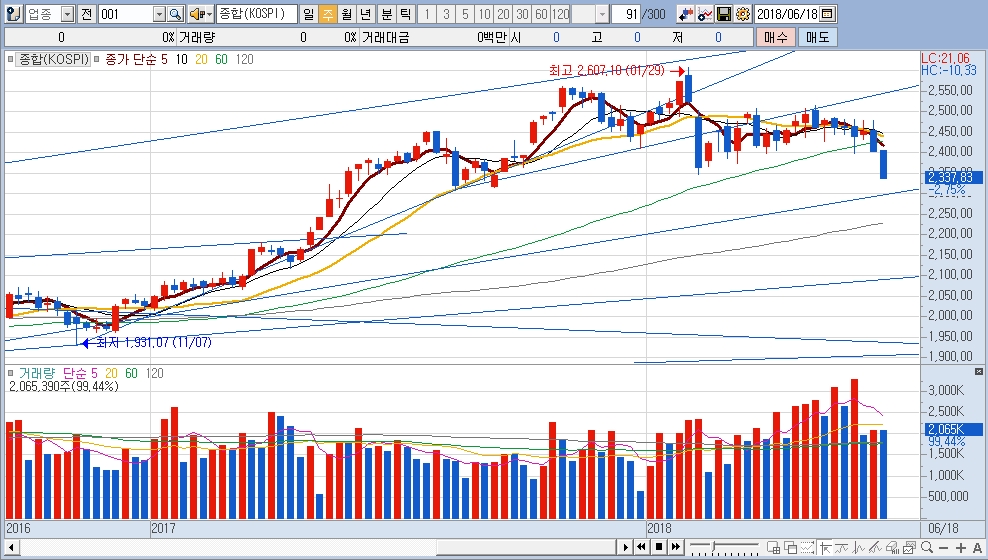Click the magnifier zoom icon in bottom toolbar

(927, 547)
